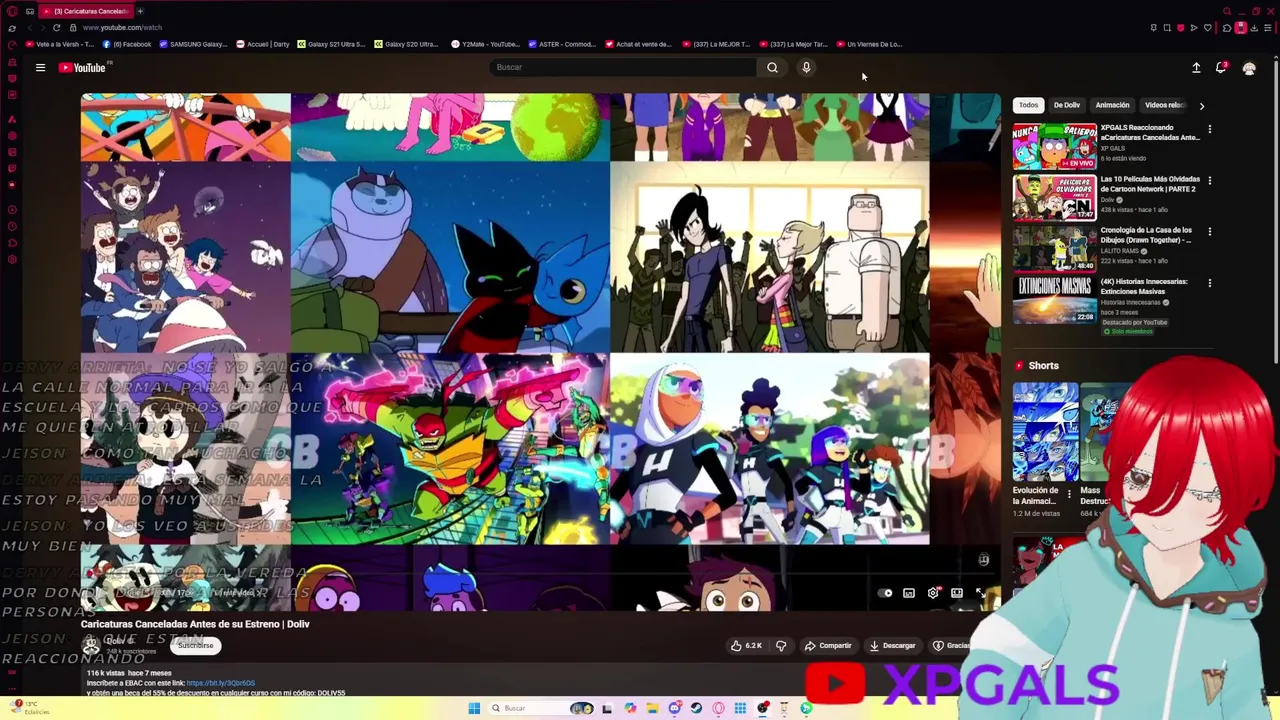Open Accueil Darty bookmark
The width and height of the screenshot is (1280, 720).
pyautogui.click(x=263, y=44)
